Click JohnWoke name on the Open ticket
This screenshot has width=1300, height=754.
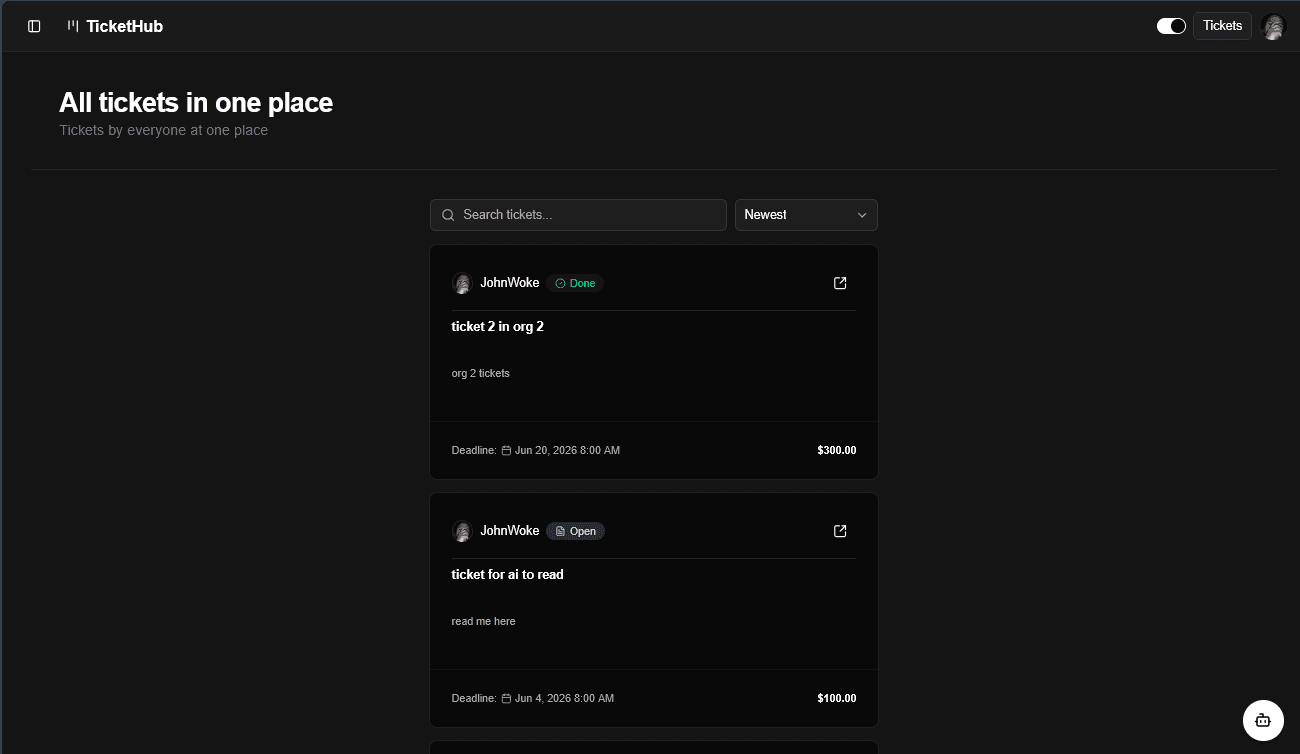(510, 531)
